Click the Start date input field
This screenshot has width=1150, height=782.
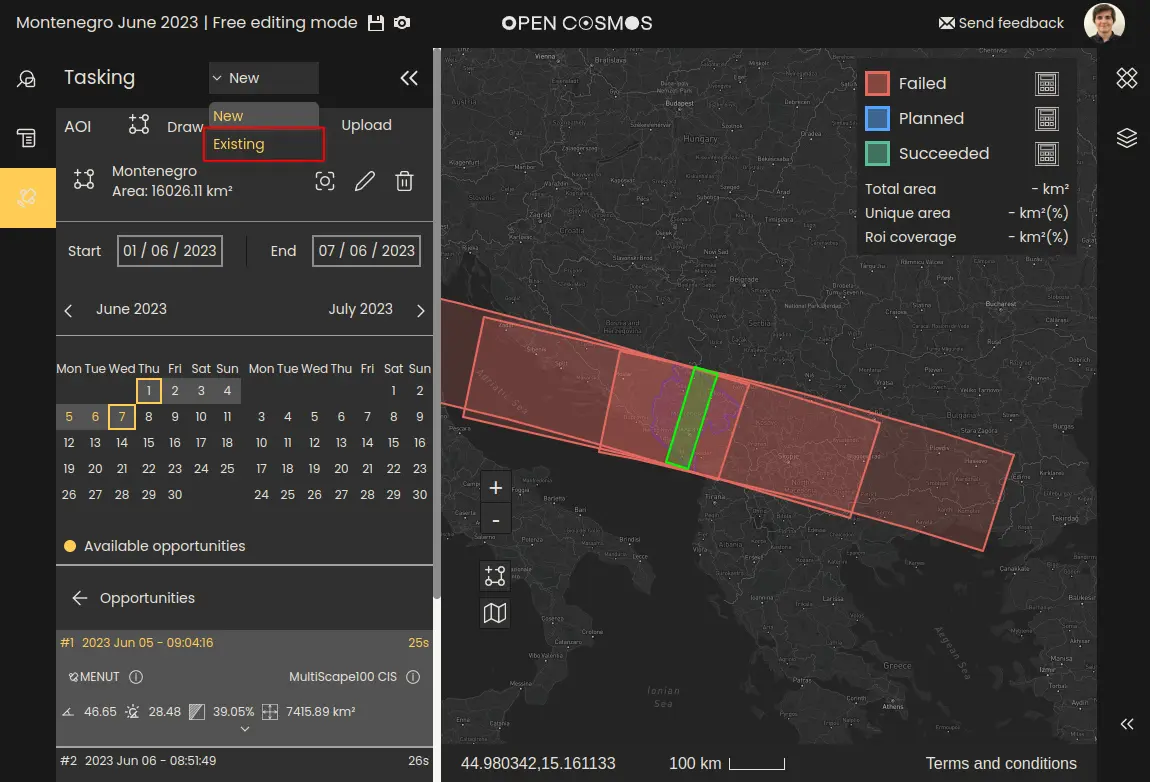(x=169, y=251)
